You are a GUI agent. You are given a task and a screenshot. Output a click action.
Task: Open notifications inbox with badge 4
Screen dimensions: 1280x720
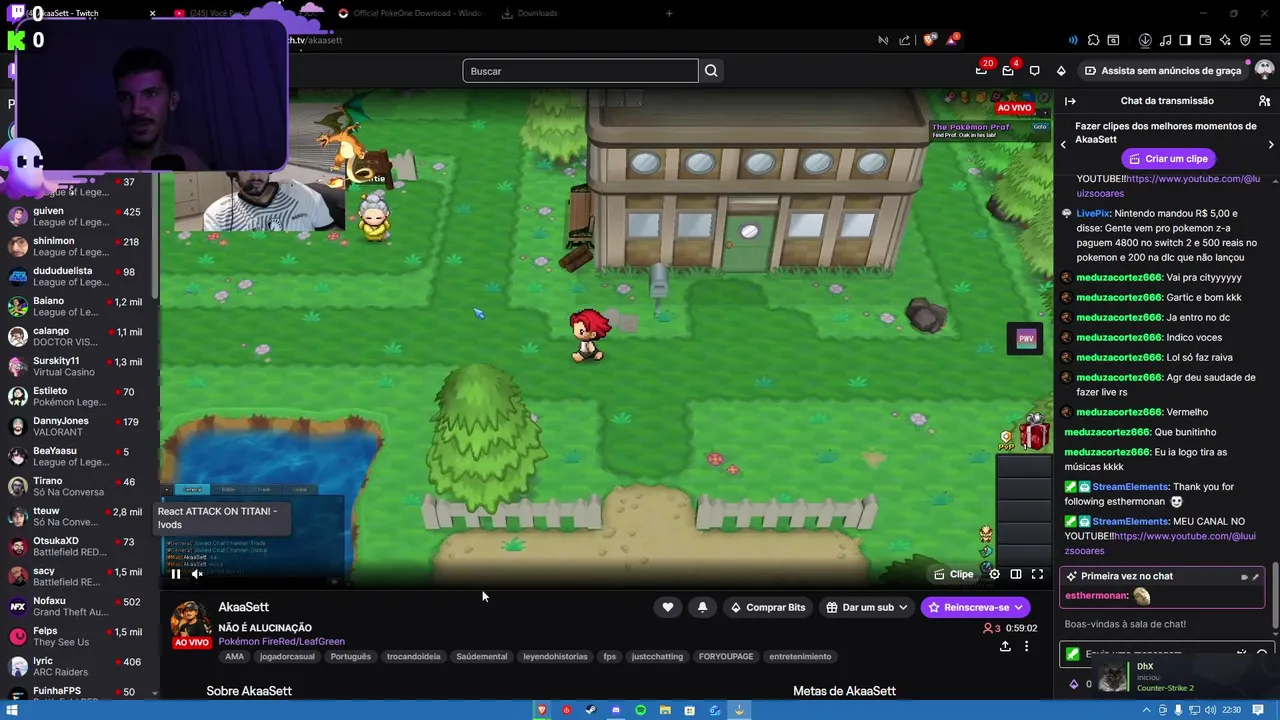1008,71
